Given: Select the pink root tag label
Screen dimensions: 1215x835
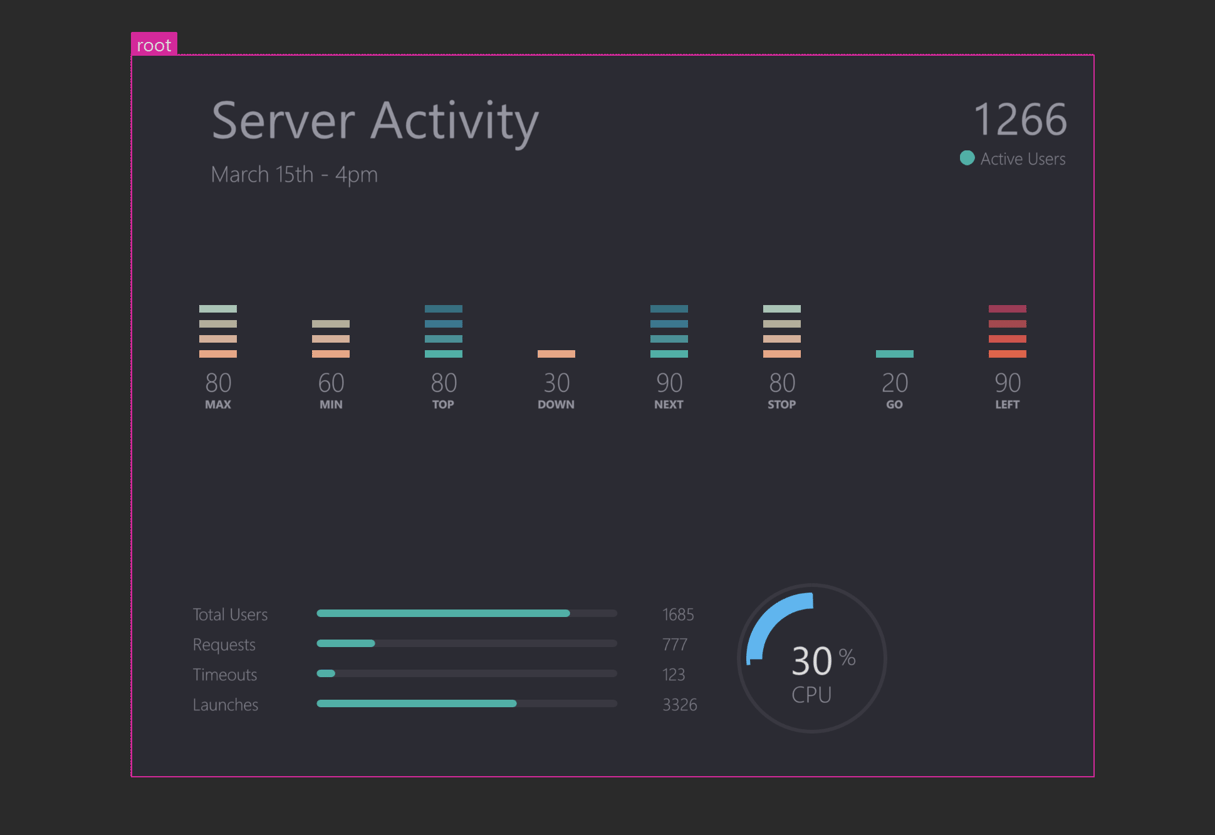Looking at the screenshot, I should 154,45.
